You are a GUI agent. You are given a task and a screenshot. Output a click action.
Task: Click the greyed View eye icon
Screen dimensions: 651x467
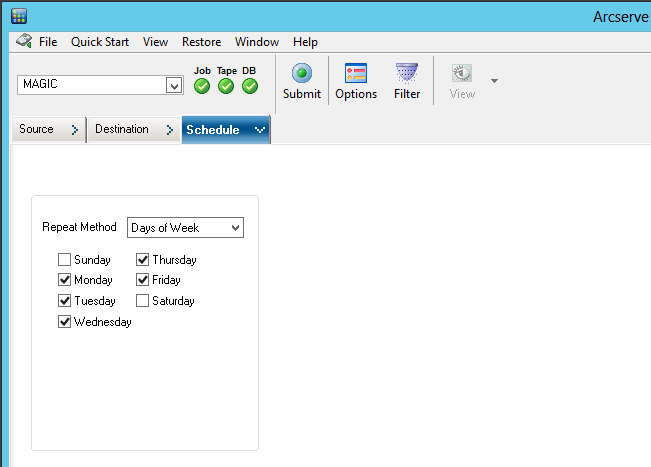[462, 73]
